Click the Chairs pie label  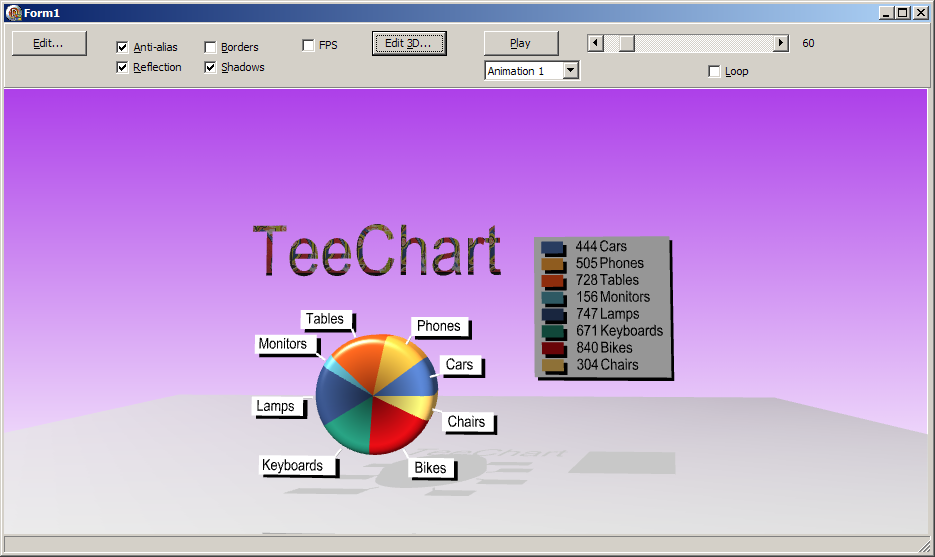(x=466, y=422)
